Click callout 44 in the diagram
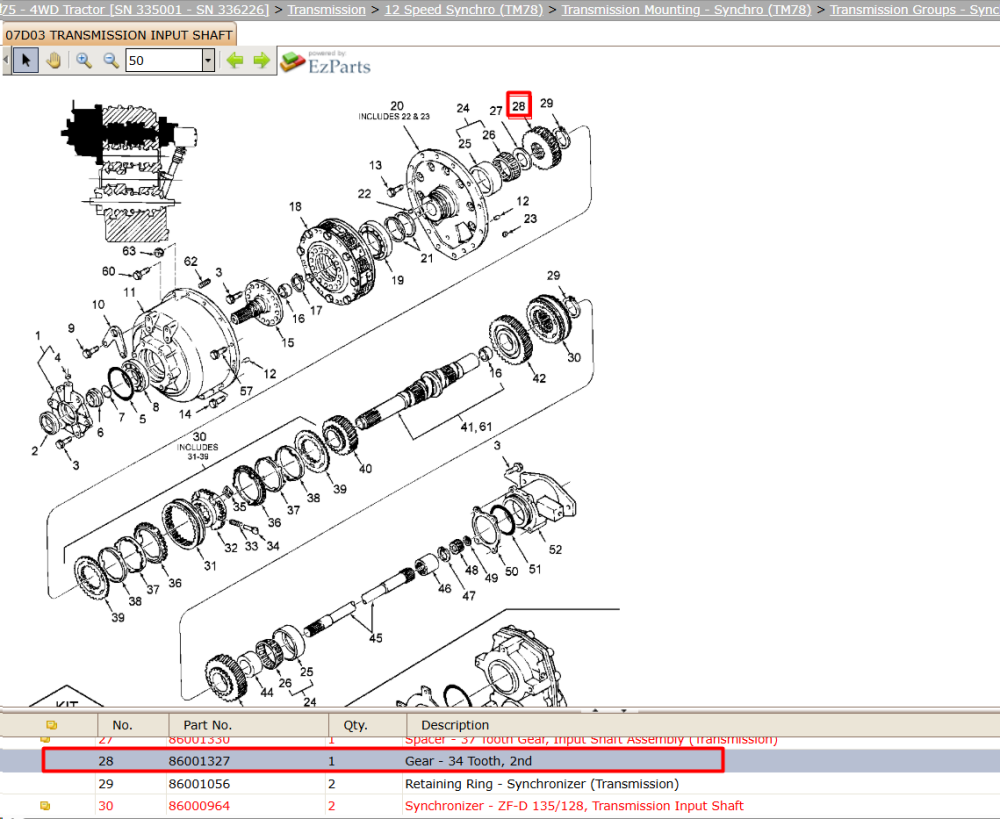Screen dimensions: 1000x819 (x=267, y=693)
